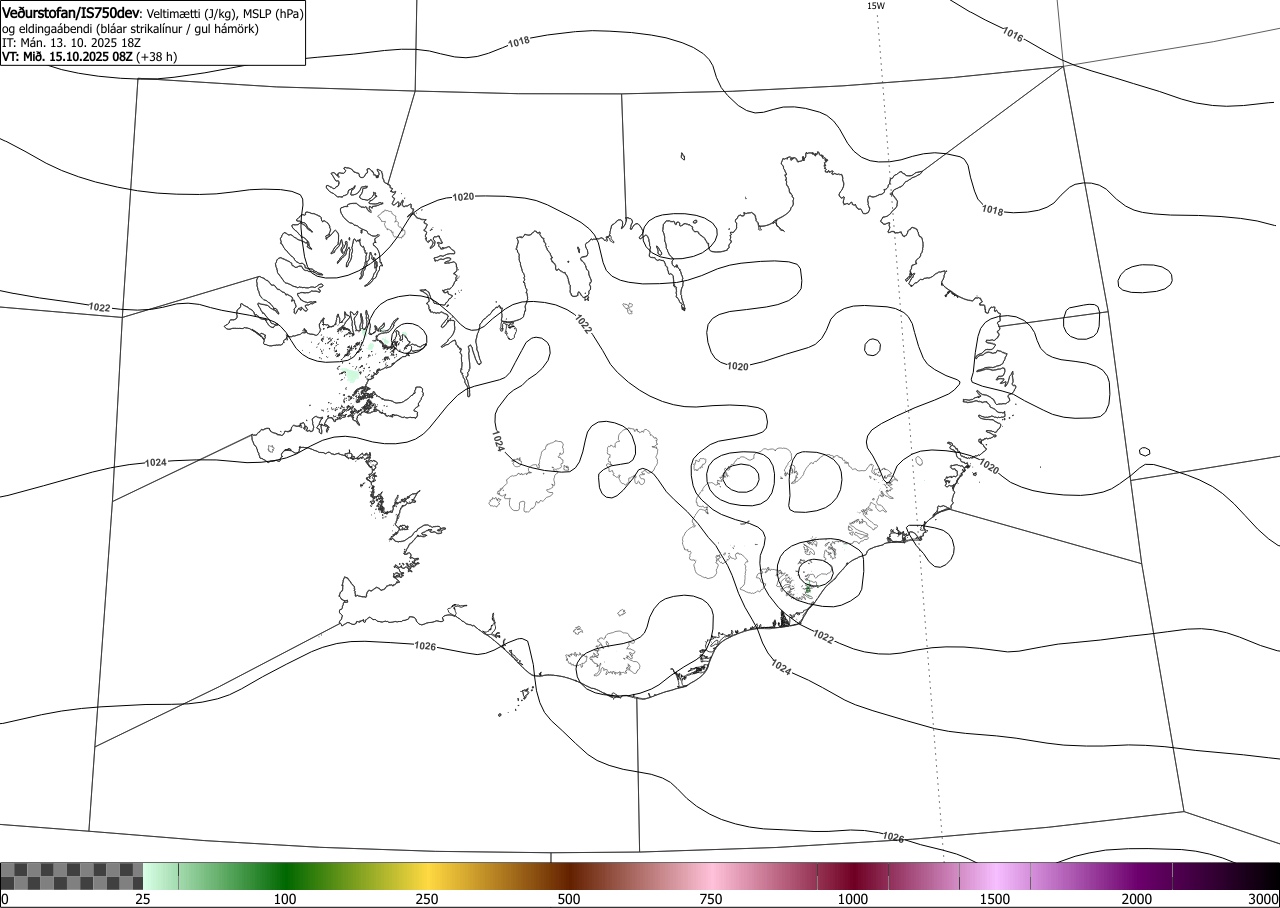Click the '2000' color bar value
Viewport: 1280px width, 908px height.
(x=1137, y=899)
